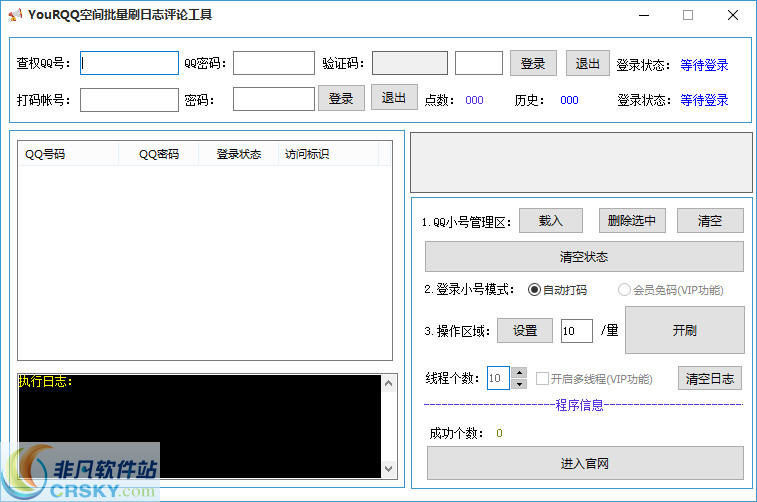Click the 查权QQ号 input field
Screen dimensions: 757x502
[129, 63]
